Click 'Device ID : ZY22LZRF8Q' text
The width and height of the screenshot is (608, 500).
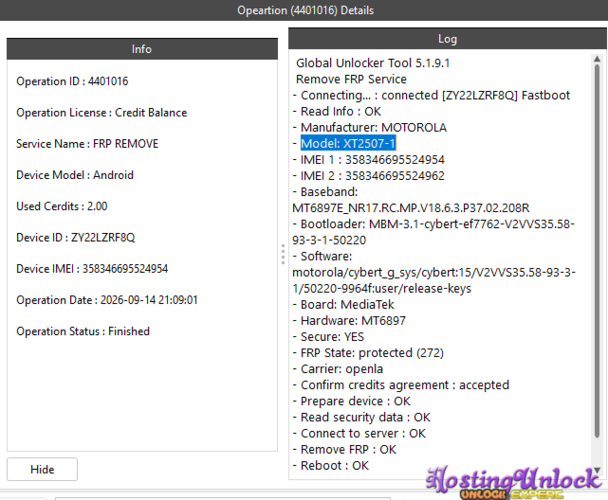click(x=76, y=237)
